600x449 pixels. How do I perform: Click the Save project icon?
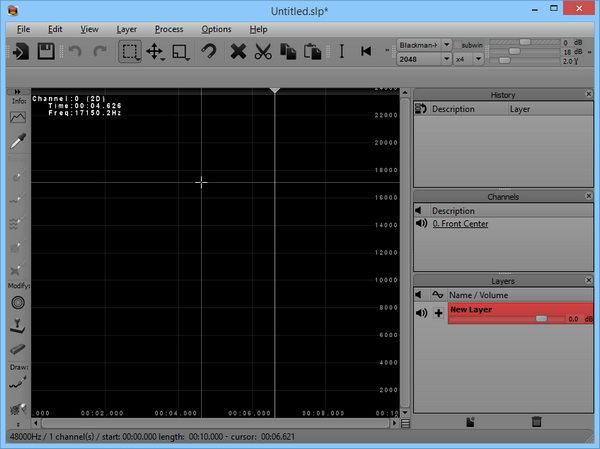pos(46,51)
